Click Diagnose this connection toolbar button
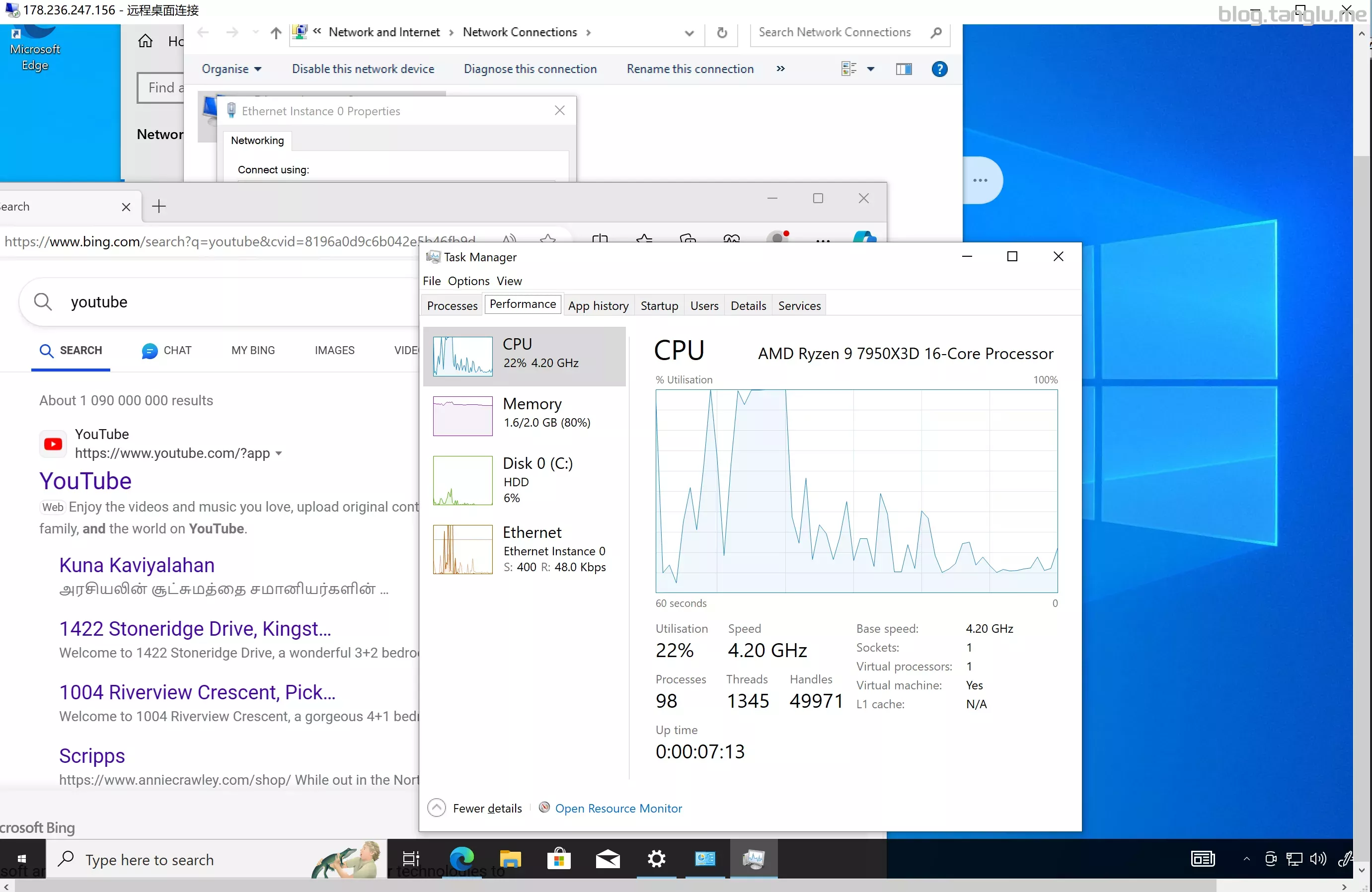 pos(530,68)
